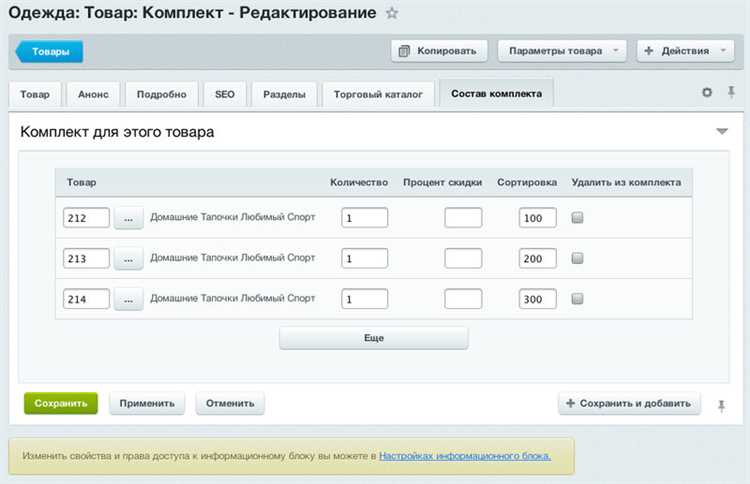Click the Сортировка column header

click(527, 182)
